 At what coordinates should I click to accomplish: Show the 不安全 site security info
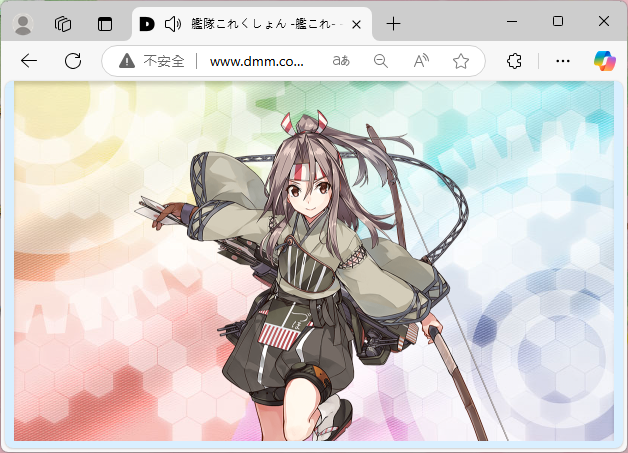(x=152, y=61)
